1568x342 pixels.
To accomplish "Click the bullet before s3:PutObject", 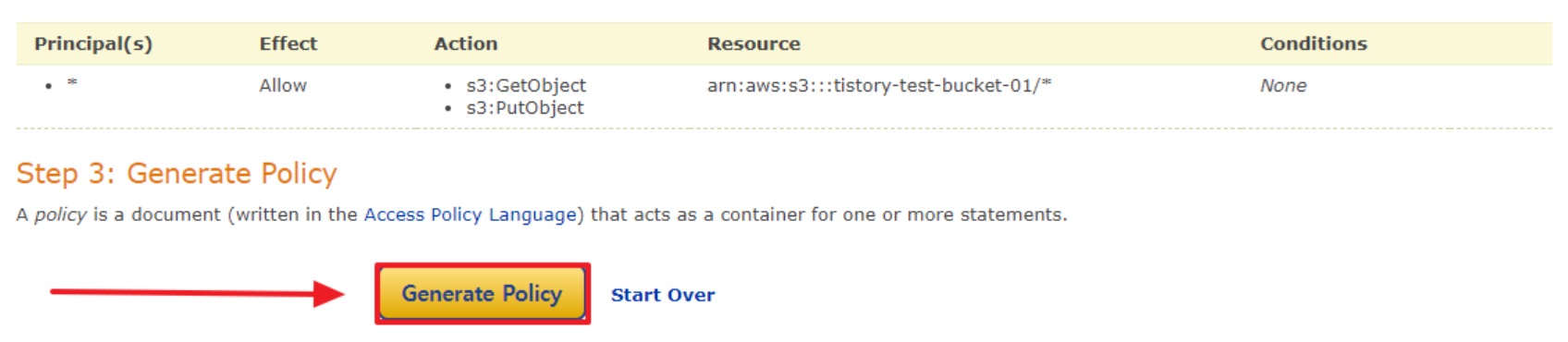I will click(x=448, y=109).
